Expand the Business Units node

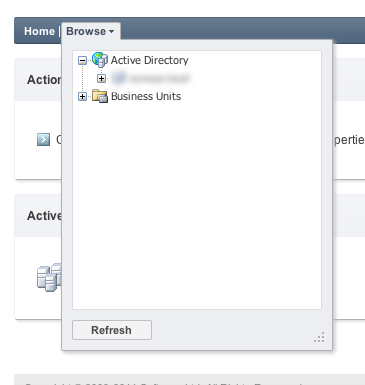pos(82,96)
